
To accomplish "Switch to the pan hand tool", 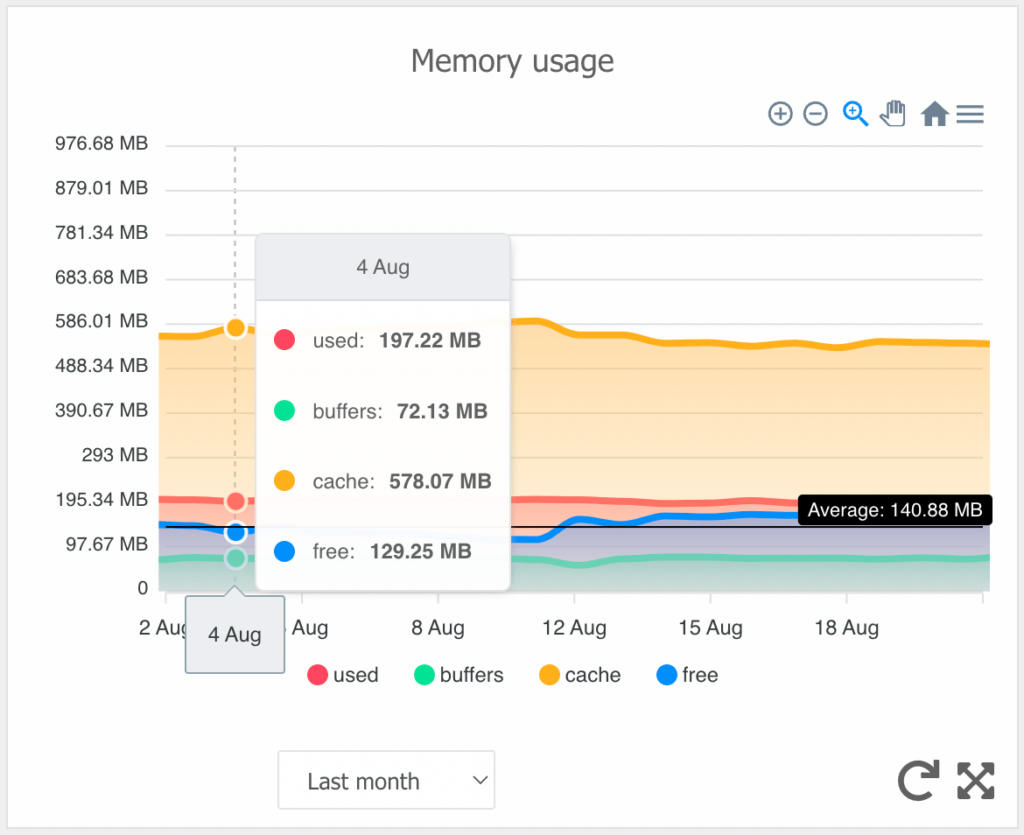I will tap(892, 113).
